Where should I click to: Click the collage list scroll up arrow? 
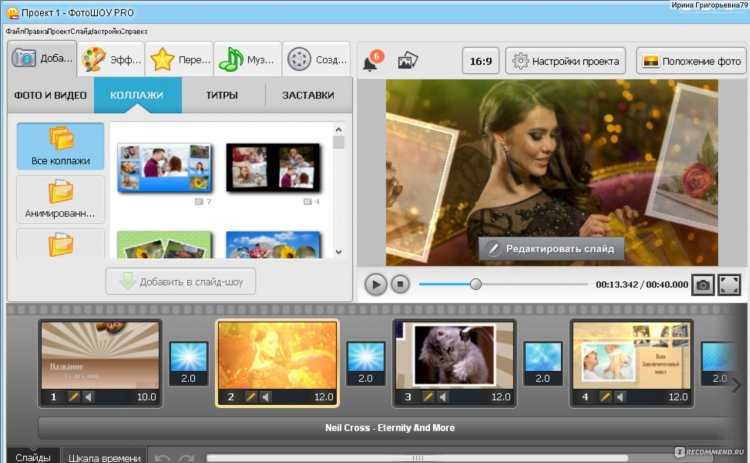[x=339, y=130]
